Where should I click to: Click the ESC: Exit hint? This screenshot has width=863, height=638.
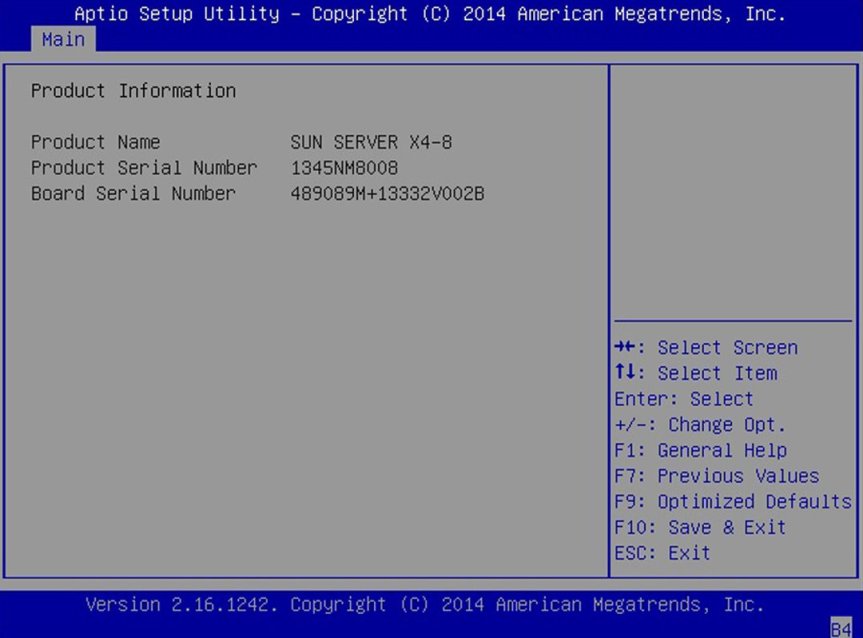[x=662, y=553]
